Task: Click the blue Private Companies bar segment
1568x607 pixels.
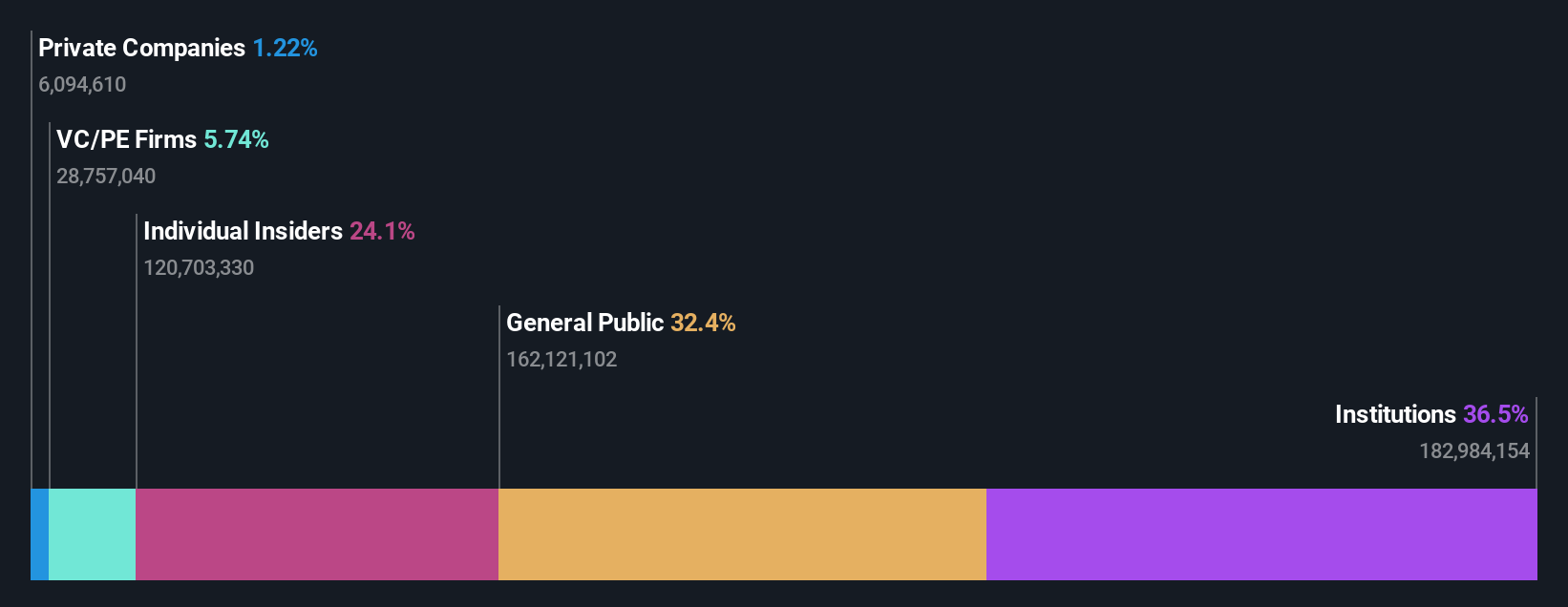Action: (39, 534)
